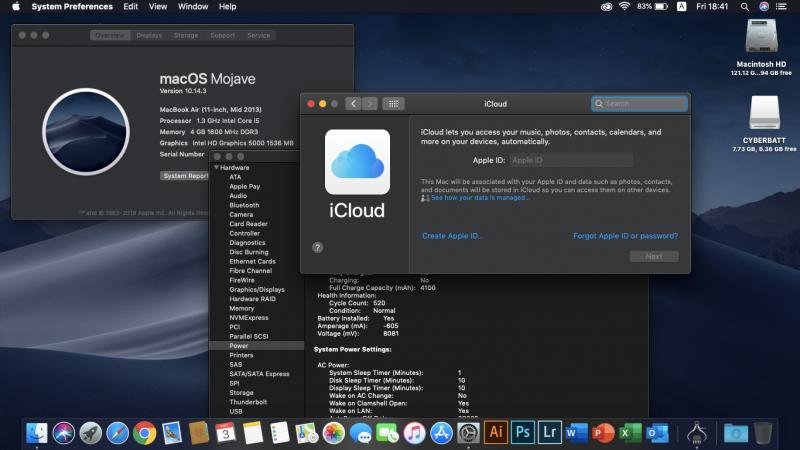Launch Google Chrome from the Dock
This screenshot has height=450, width=800.
[145, 433]
